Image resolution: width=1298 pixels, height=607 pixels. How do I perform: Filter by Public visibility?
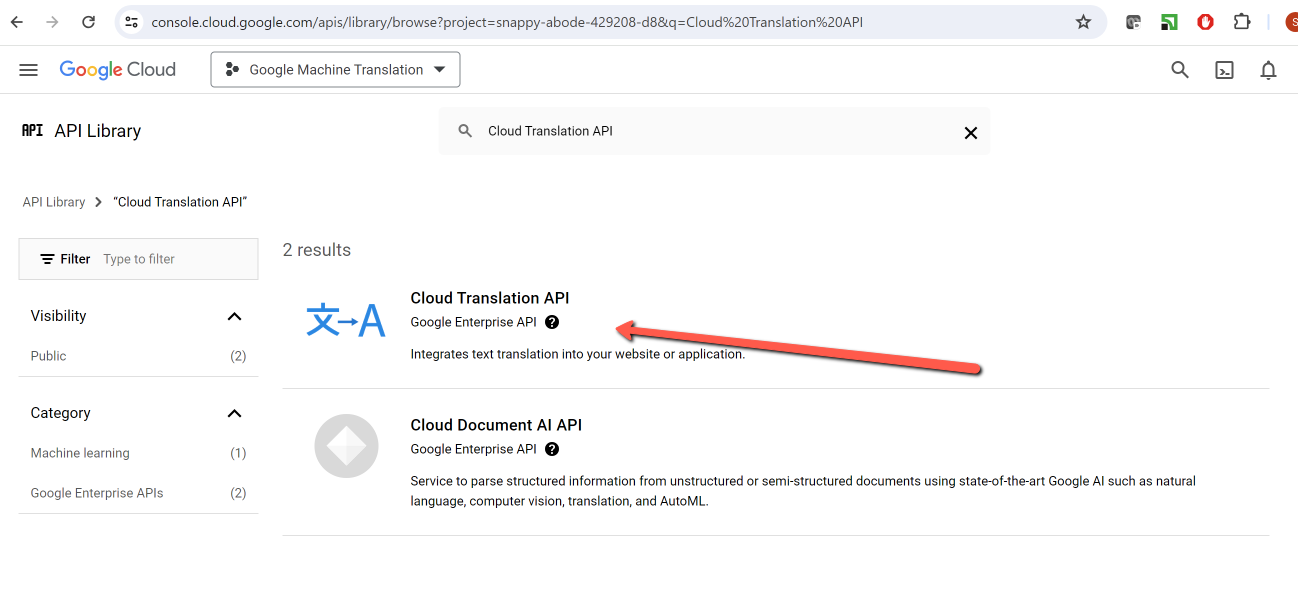tap(138, 356)
